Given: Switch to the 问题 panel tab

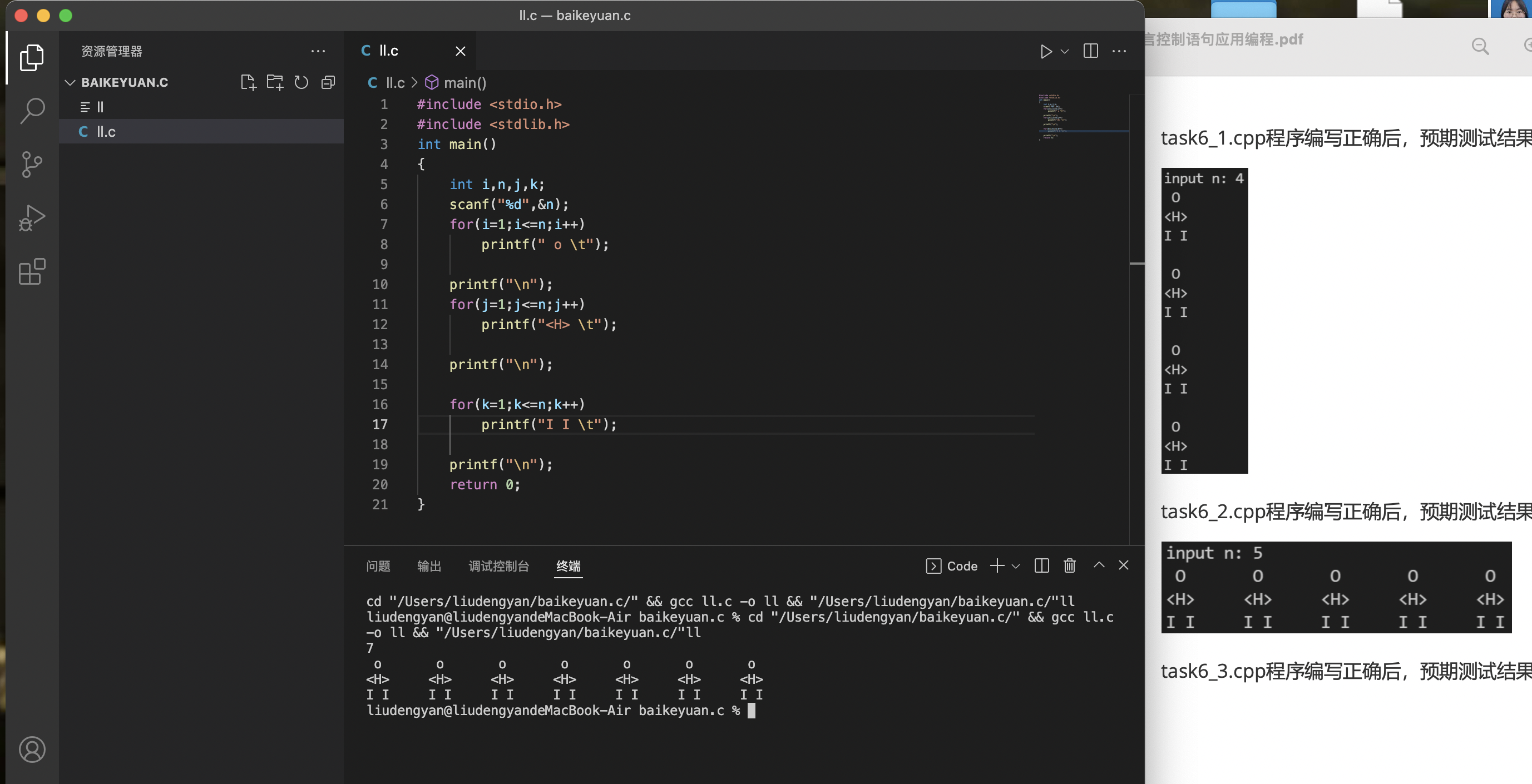Looking at the screenshot, I should (378, 566).
